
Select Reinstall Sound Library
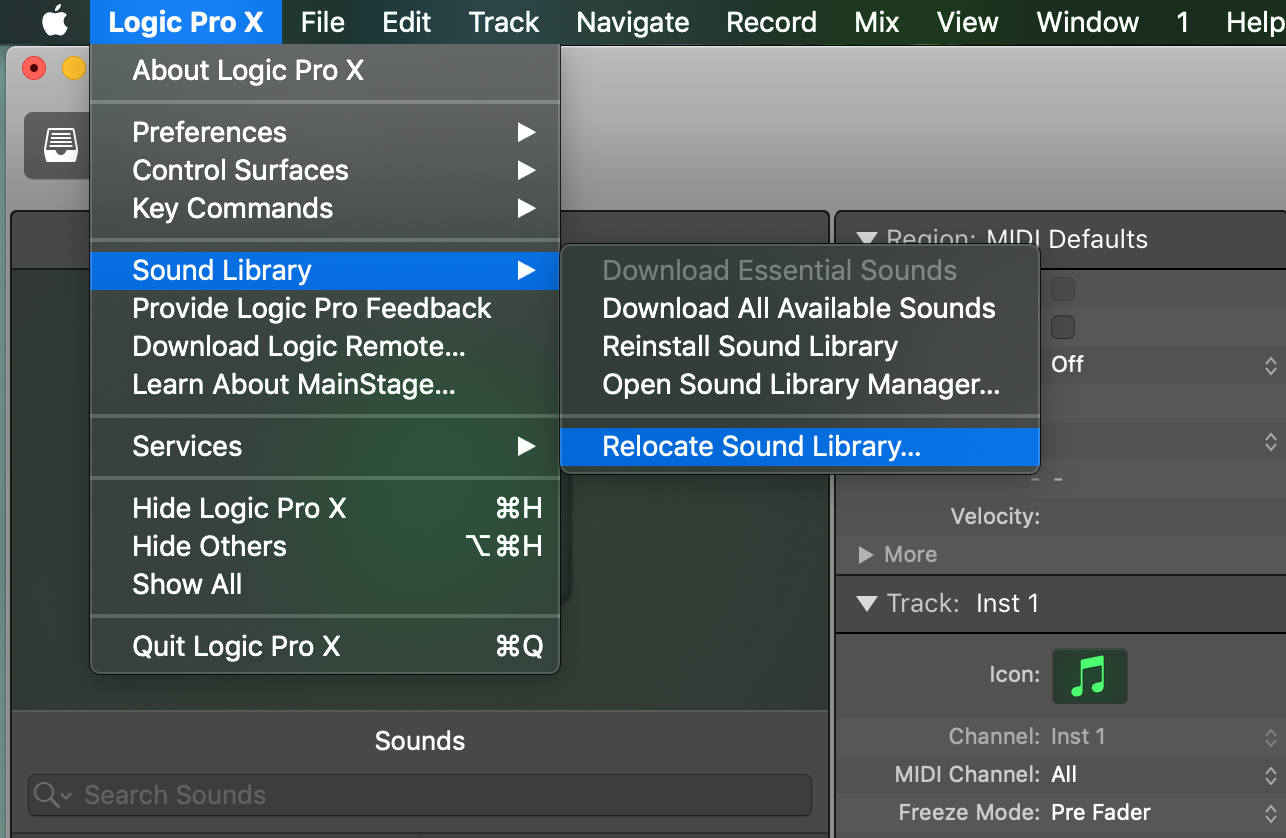pyautogui.click(x=800, y=346)
